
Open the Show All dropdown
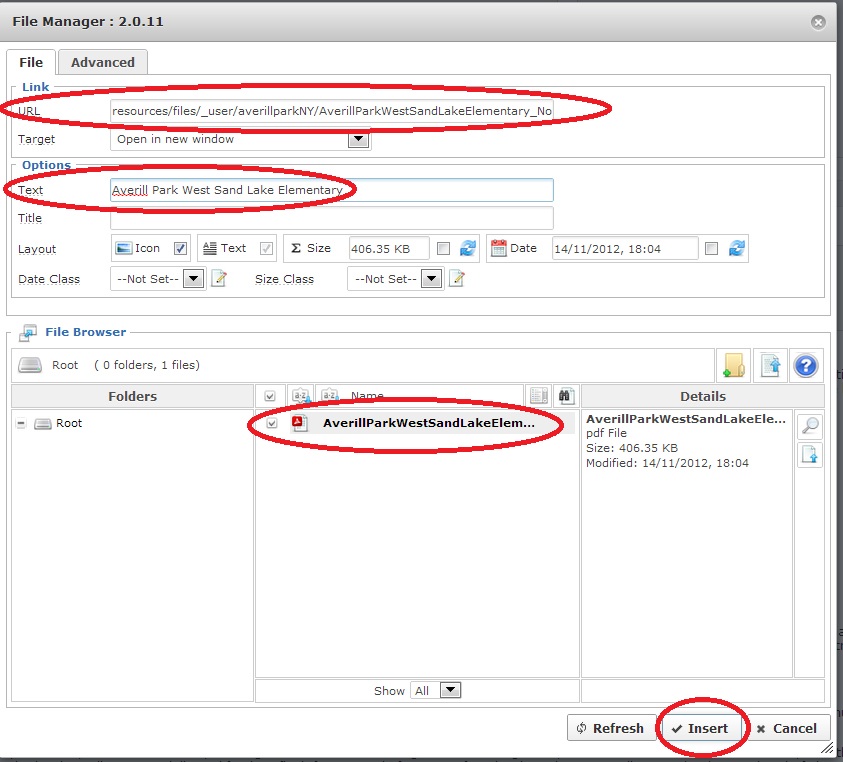point(450,690)
